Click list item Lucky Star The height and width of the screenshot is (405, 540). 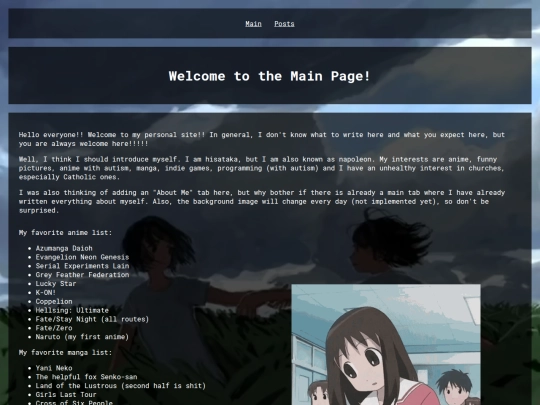click(x=56, y=284)
